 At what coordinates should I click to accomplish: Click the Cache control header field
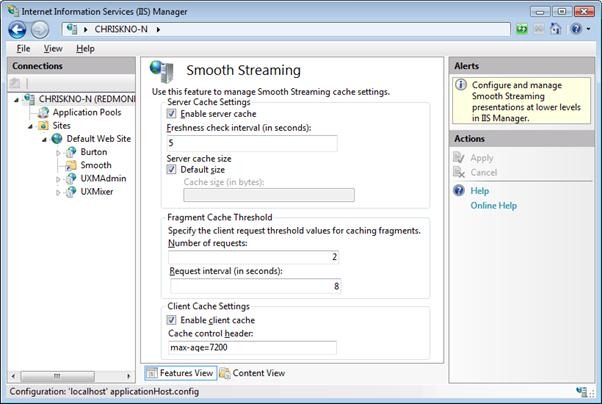pos(252,348)
